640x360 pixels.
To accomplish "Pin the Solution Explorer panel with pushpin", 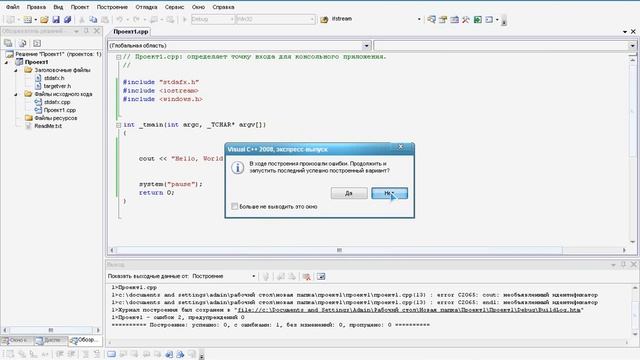I will point(86,31).
